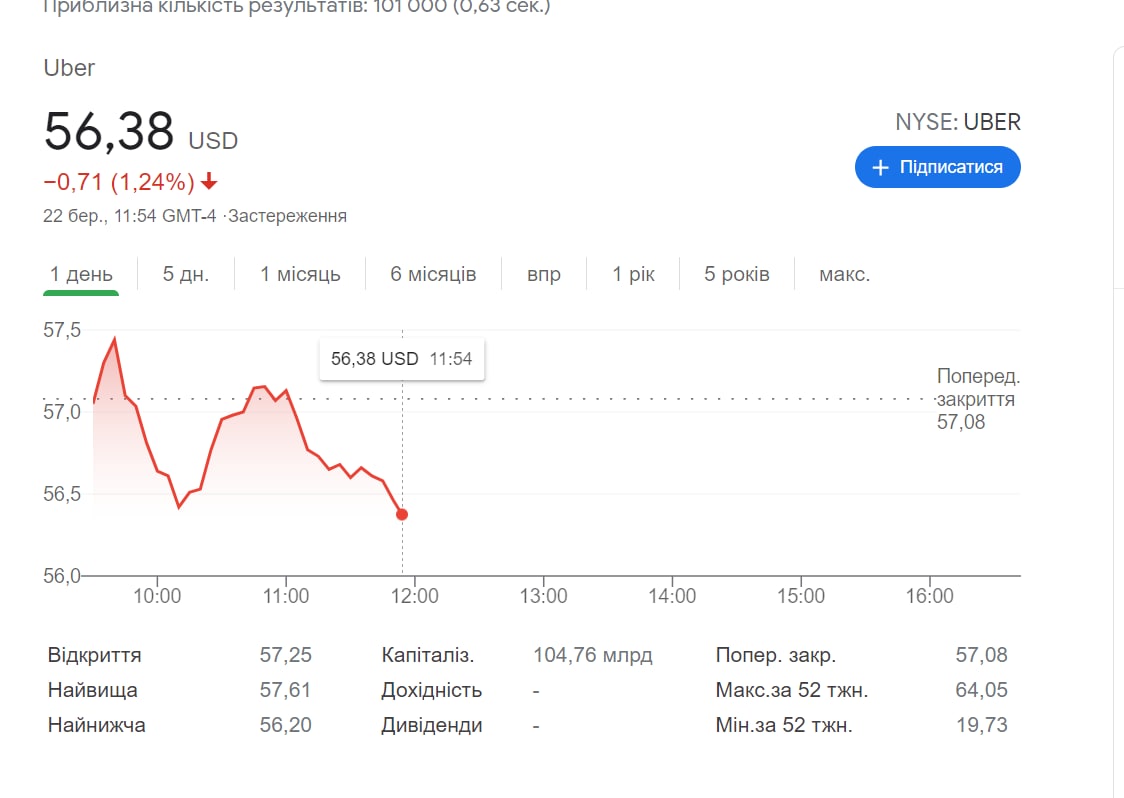1124x798 pixels.
Task: Click the main price '56,38'
Action: point(109,131)
